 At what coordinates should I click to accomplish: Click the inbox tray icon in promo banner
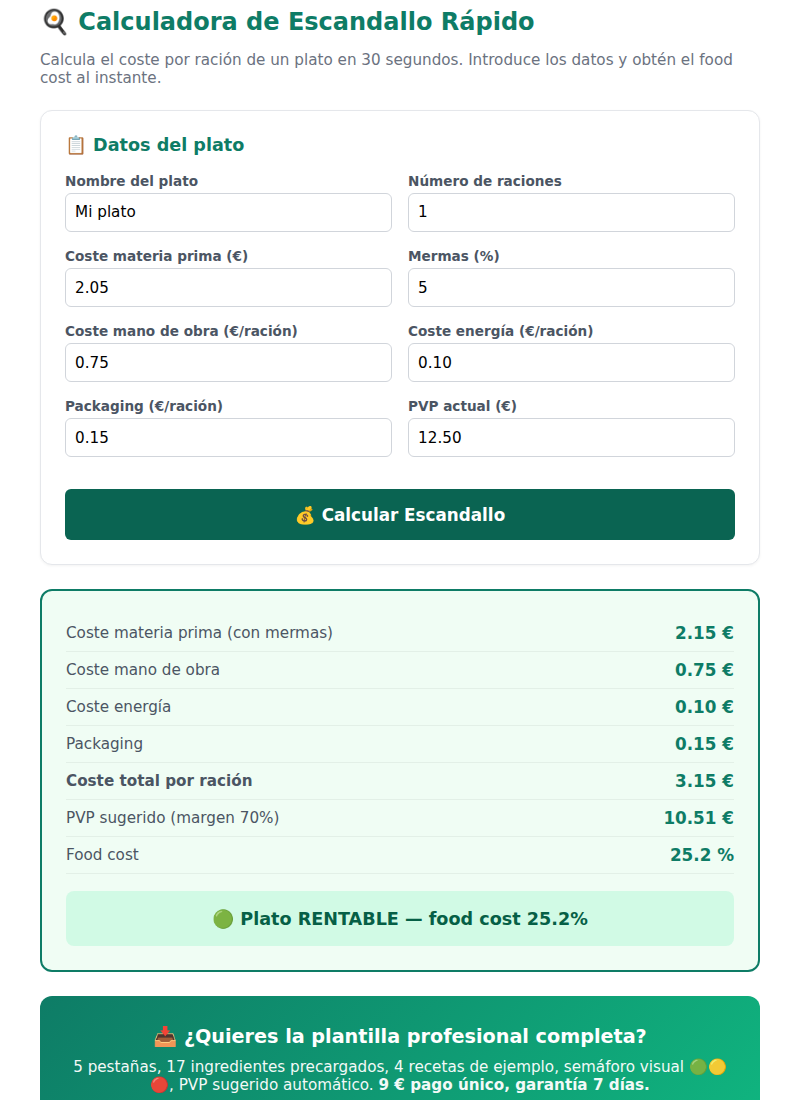[165, 1036]
